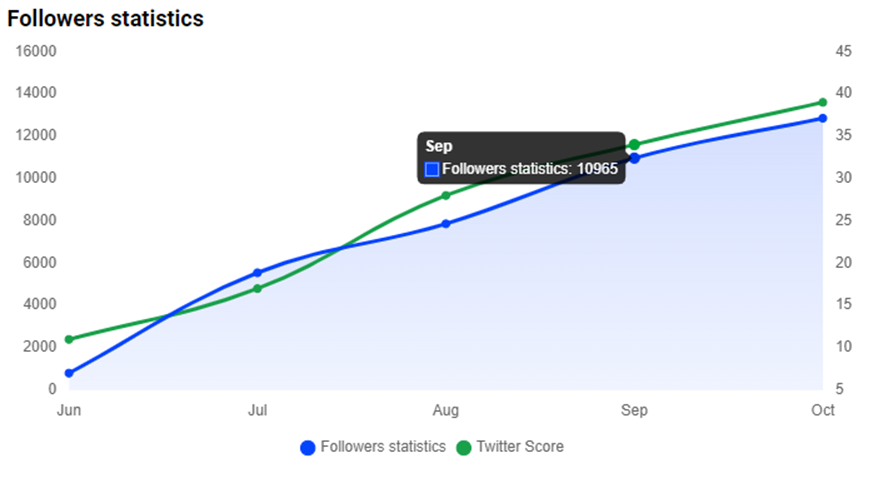Screen dimensions: 873x478
Task: Click the Sep label on the x-axis
Action: (634, 410)
